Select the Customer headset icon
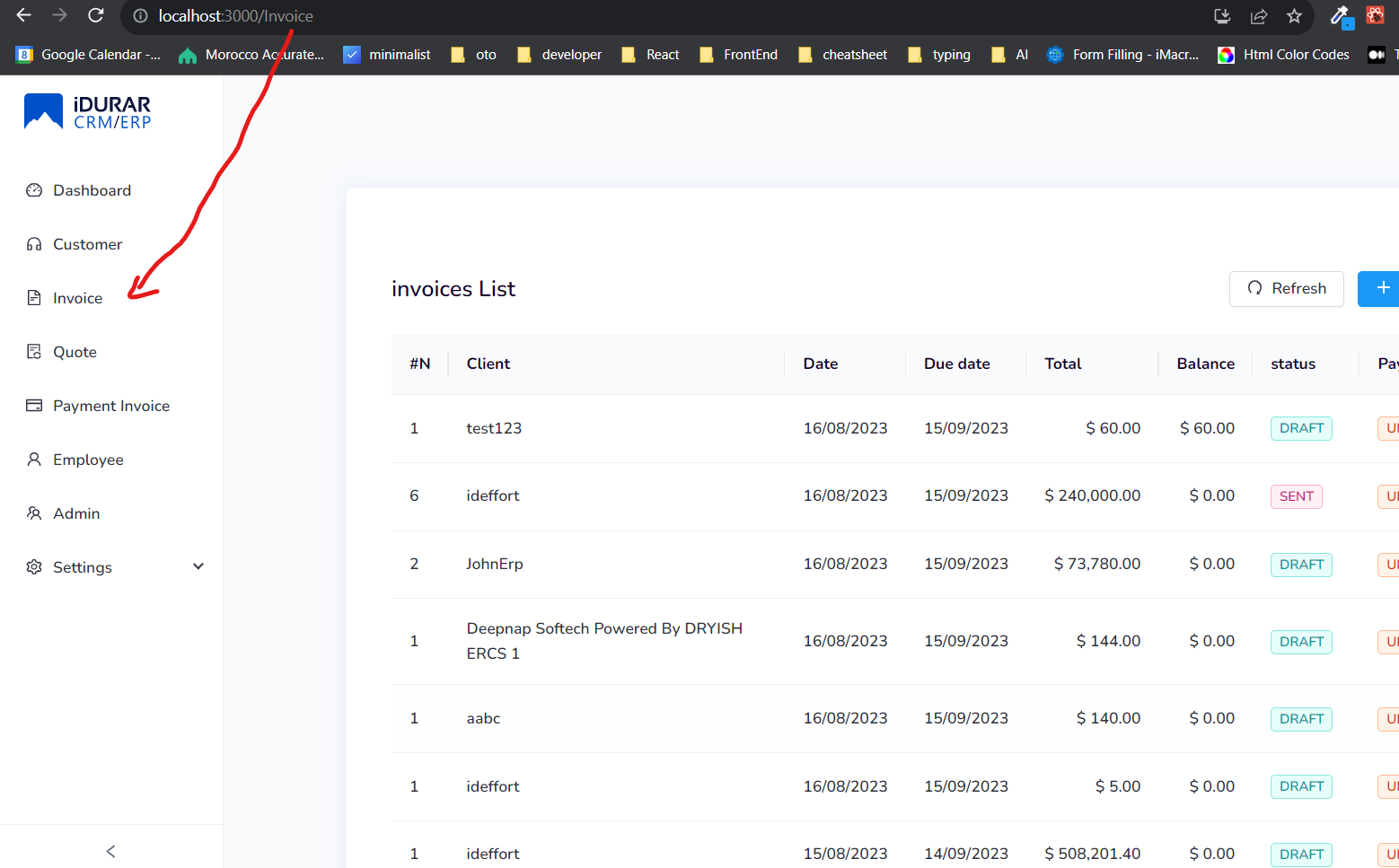The width and height of the screenshot is (1399, 868). click(x=33, y=243)
